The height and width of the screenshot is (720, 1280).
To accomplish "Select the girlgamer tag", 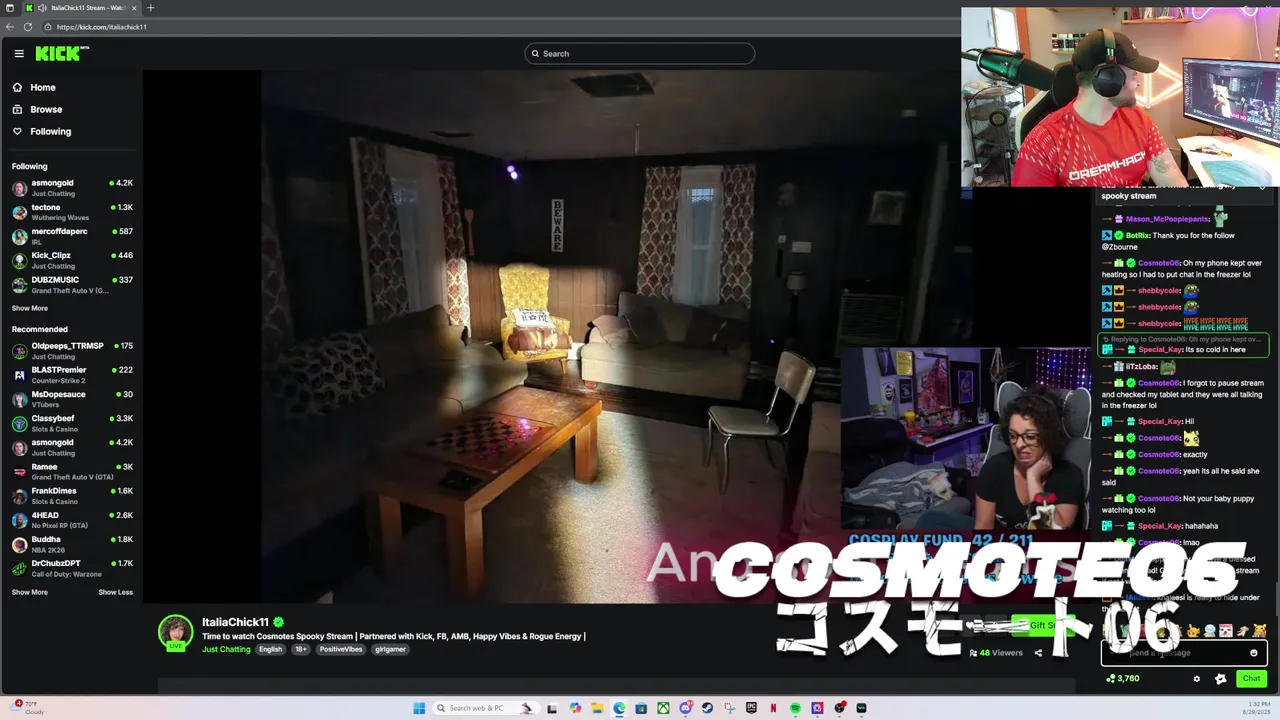I will click(x=390, y=649).
